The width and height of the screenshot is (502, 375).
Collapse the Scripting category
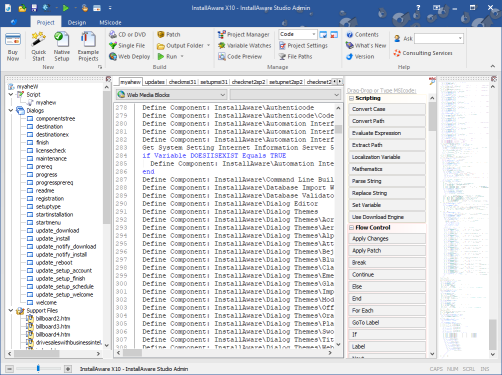click(351, 98)
